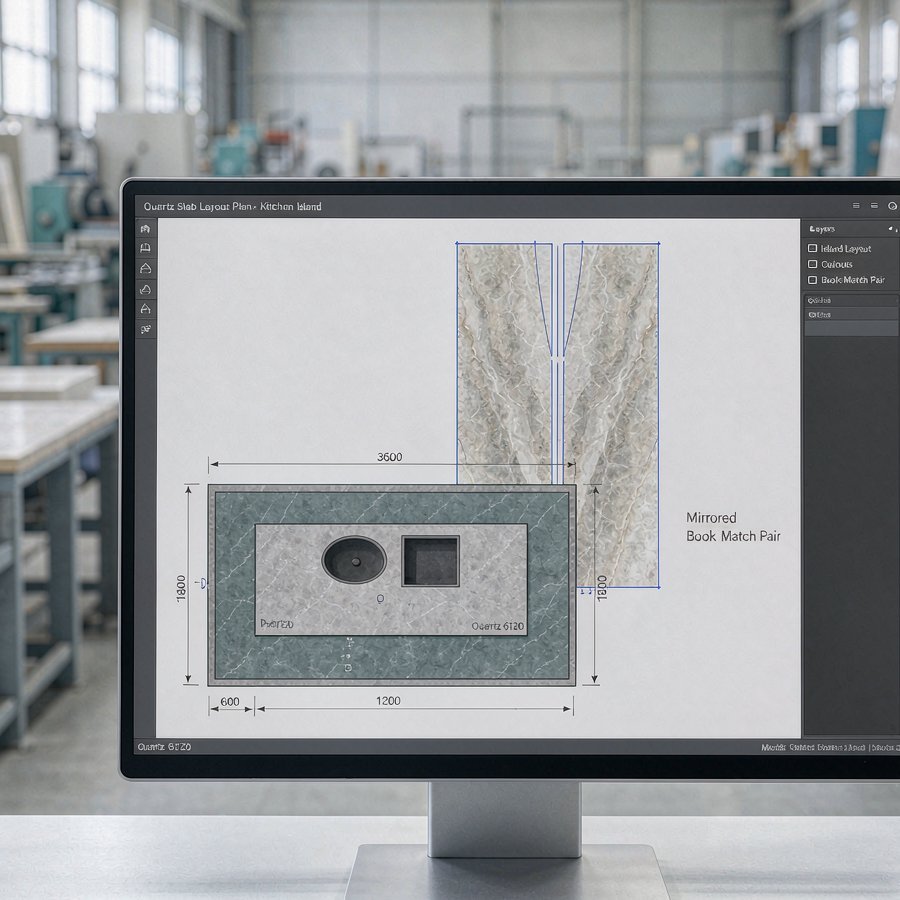Toggle the Book Match Pair layer checkbox

pyautogui.click(x=812, y=280)
